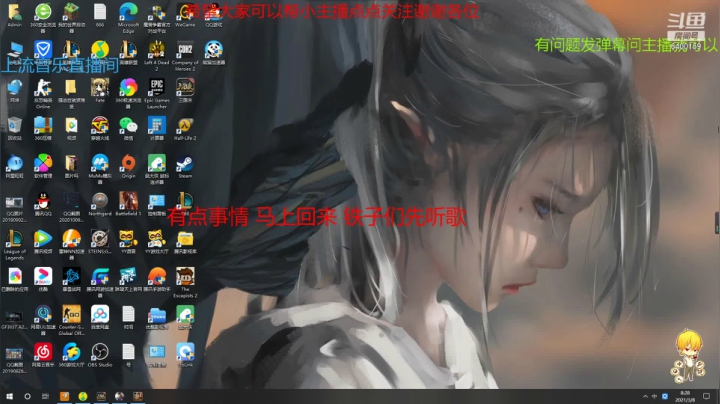Launch NetEase Cloud Music red icon
720x404 pixels.
tap(43, 352)
